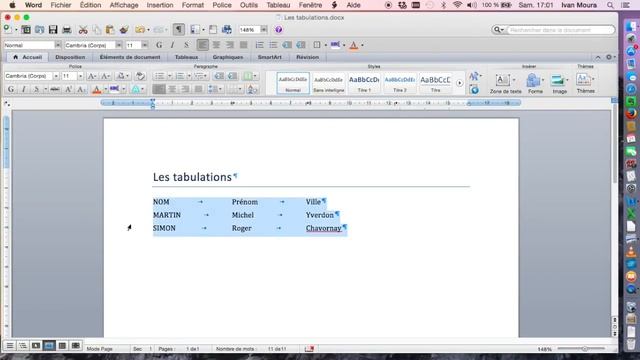Click the subscript icon in ribbon
Screen dimensions: 640x360
[x=81, y=89]
